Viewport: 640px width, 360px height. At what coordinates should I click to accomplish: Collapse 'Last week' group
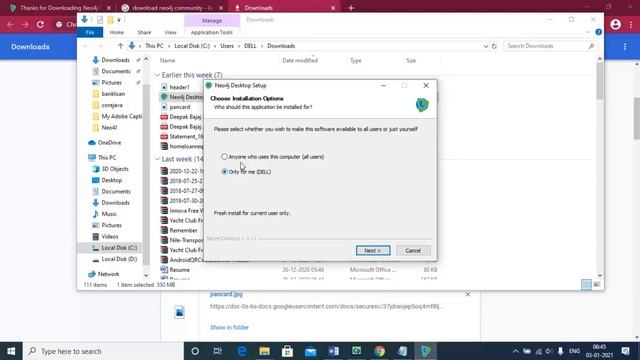[157, 159]
